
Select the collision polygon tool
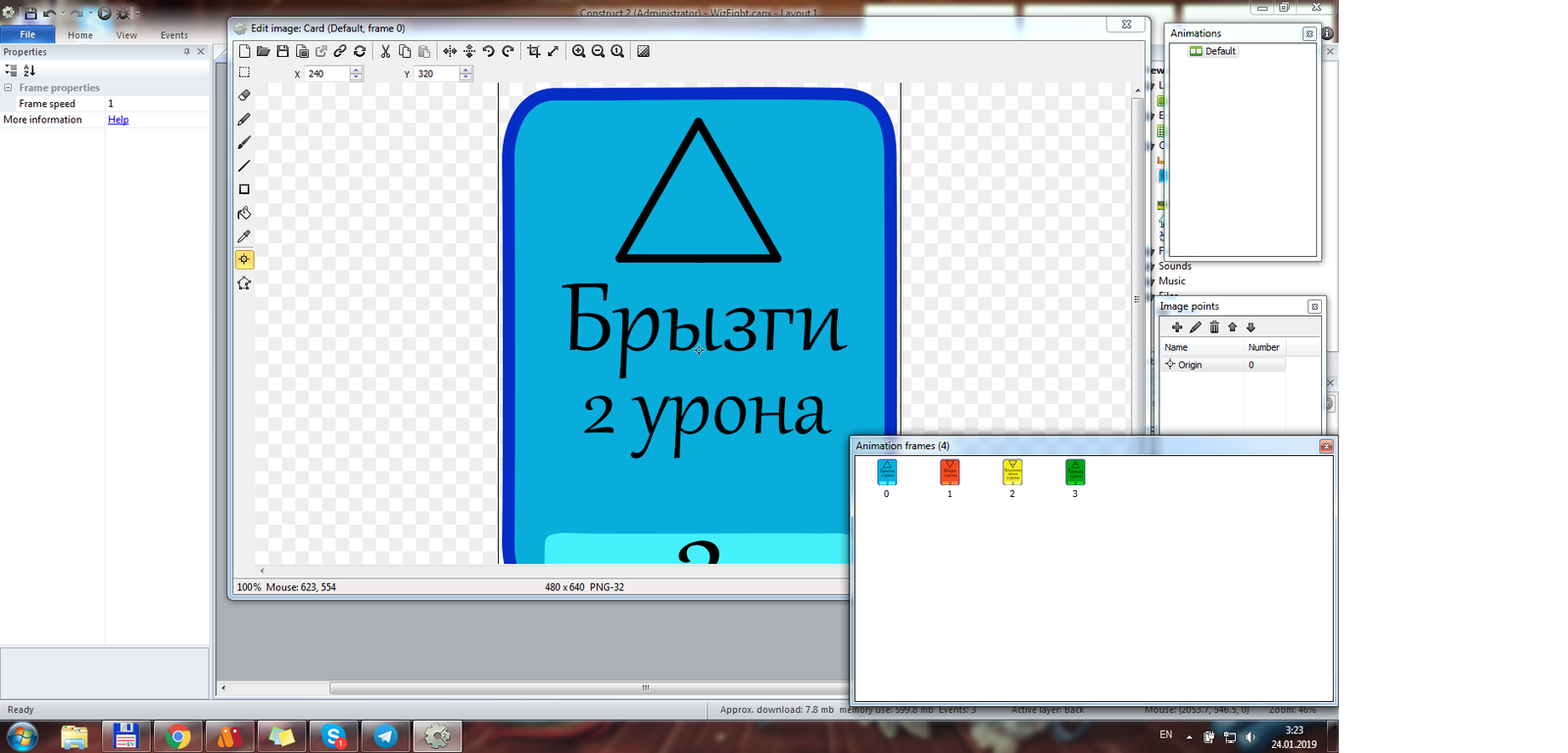244,283
